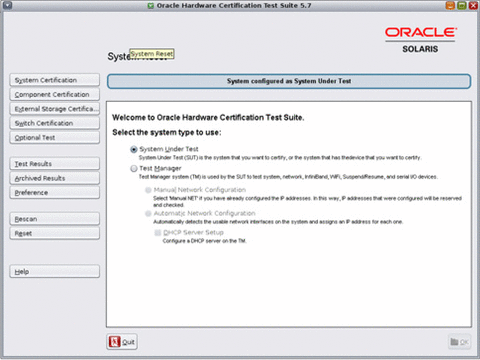The width and height of the screenshot is (480, 360).
Task: Click 'System configured as System Under Test' banner
Action: click(289, 81)
